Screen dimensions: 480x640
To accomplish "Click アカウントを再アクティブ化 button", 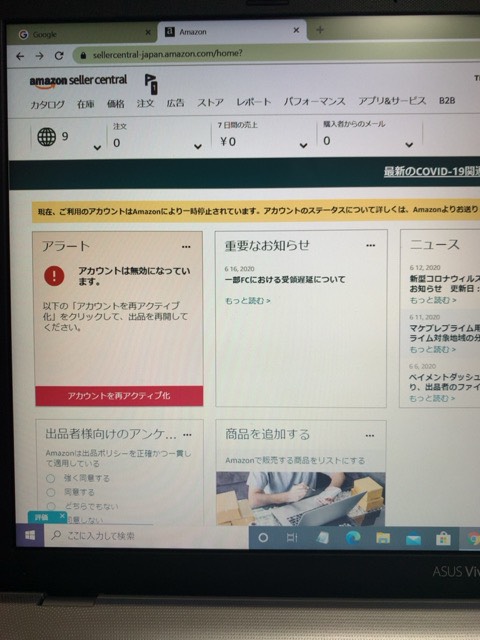I will click(x=119, y=396).
